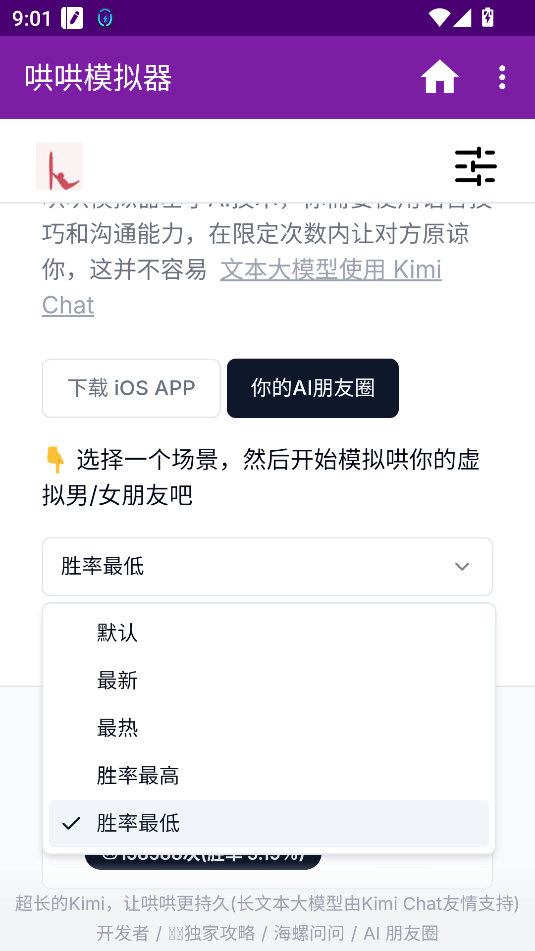
Task: Select the checked 胜率最低 option
Action: pyautogui.click(x=269, y=824)
